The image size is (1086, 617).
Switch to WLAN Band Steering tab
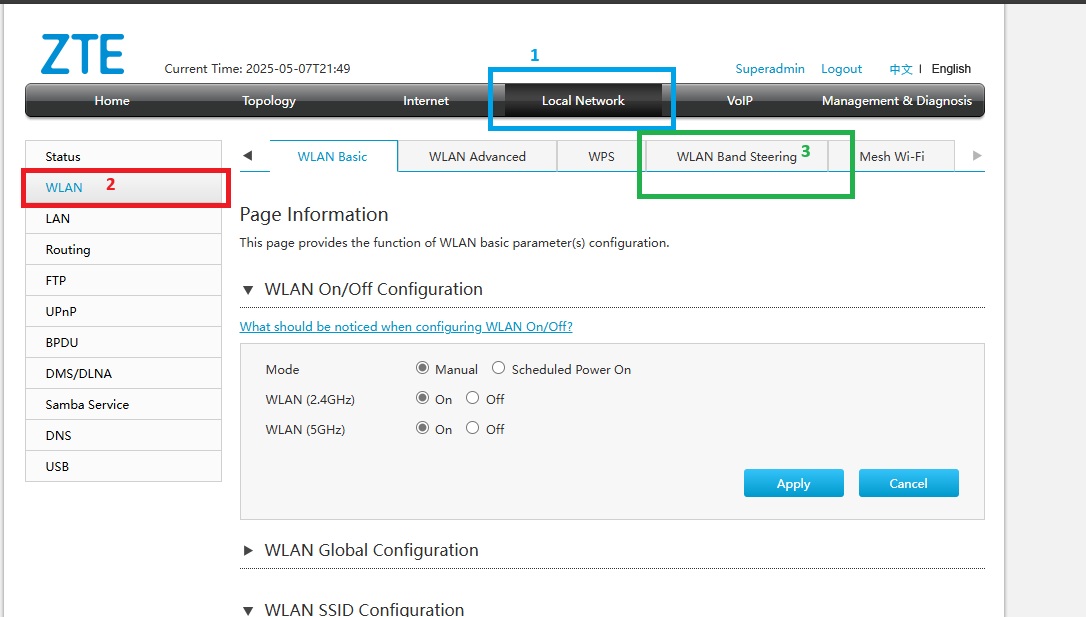pyautogui.click(x=736, y=157)
